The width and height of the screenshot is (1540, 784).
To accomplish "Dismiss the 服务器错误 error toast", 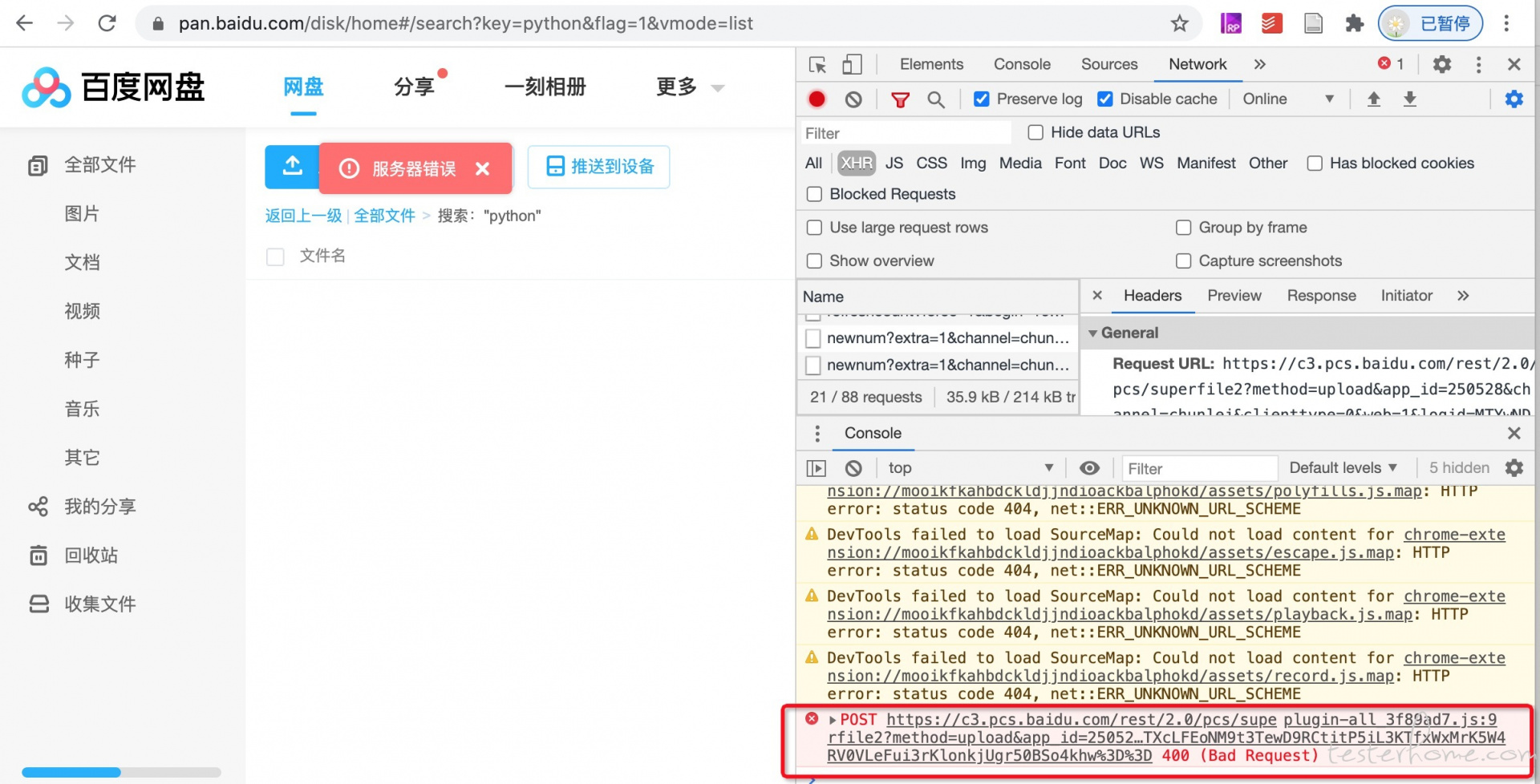I will pyautogui.click(x=482, y=168).
